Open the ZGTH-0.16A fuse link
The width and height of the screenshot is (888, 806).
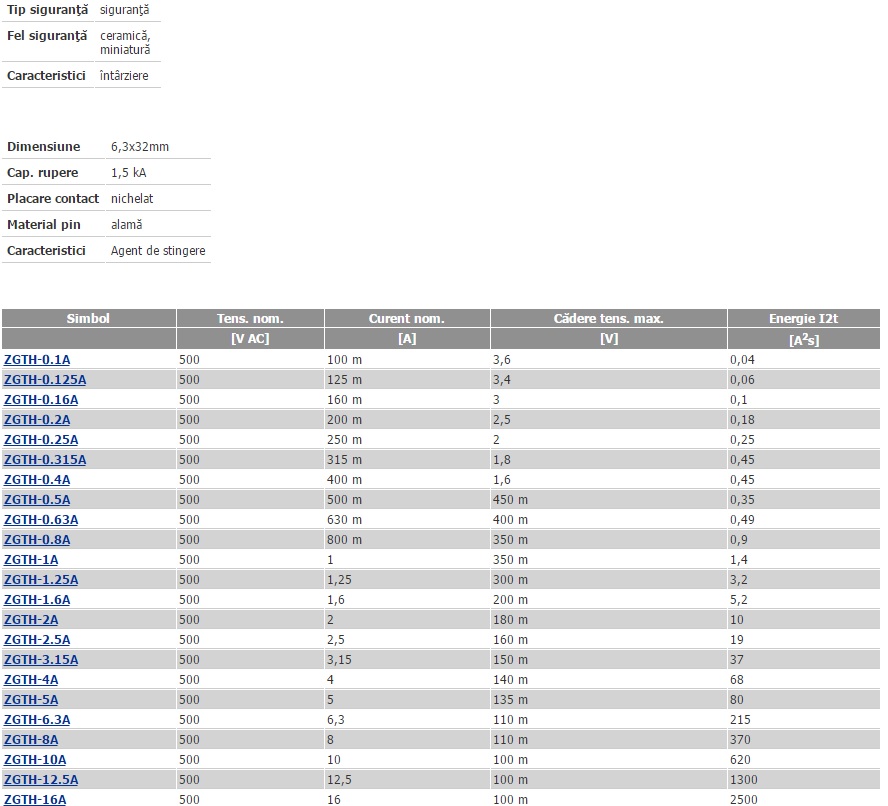click(x=41, y=400)
